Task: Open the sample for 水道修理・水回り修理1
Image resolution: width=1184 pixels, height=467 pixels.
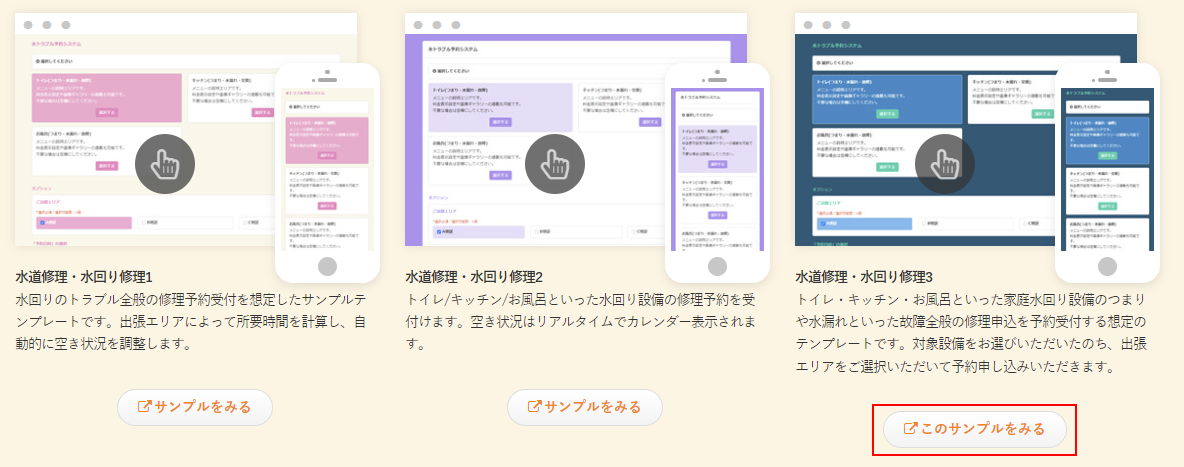Action: [x=195, y=407]
